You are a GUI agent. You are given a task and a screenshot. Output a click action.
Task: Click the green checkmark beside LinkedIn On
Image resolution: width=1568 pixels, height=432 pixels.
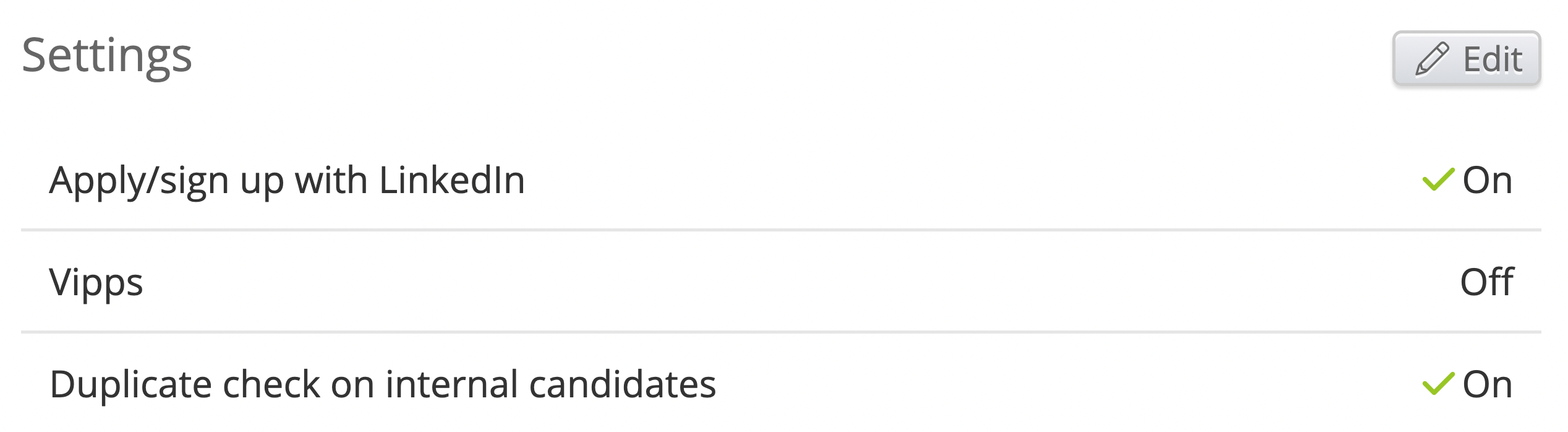[1439, 179]
